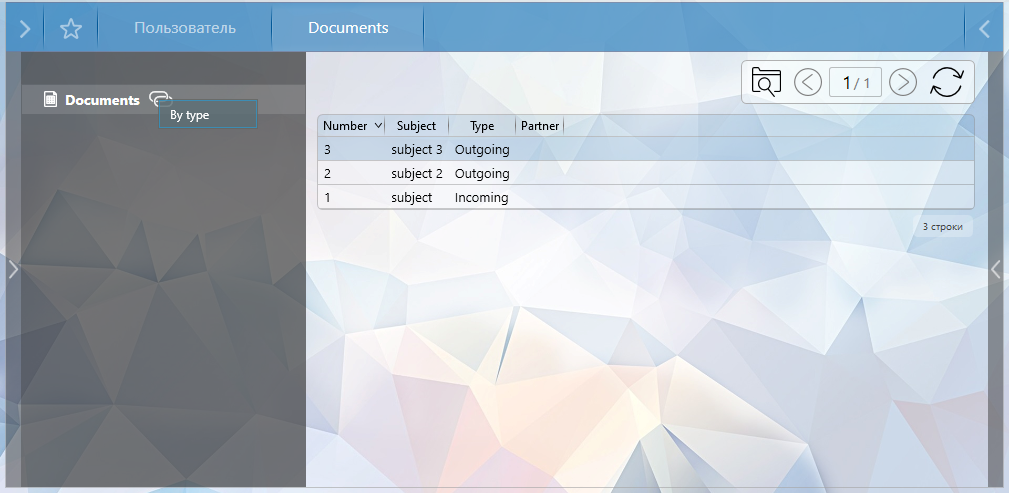
Task: Open the Number column sort dropdown
Action: pos(378,126)
